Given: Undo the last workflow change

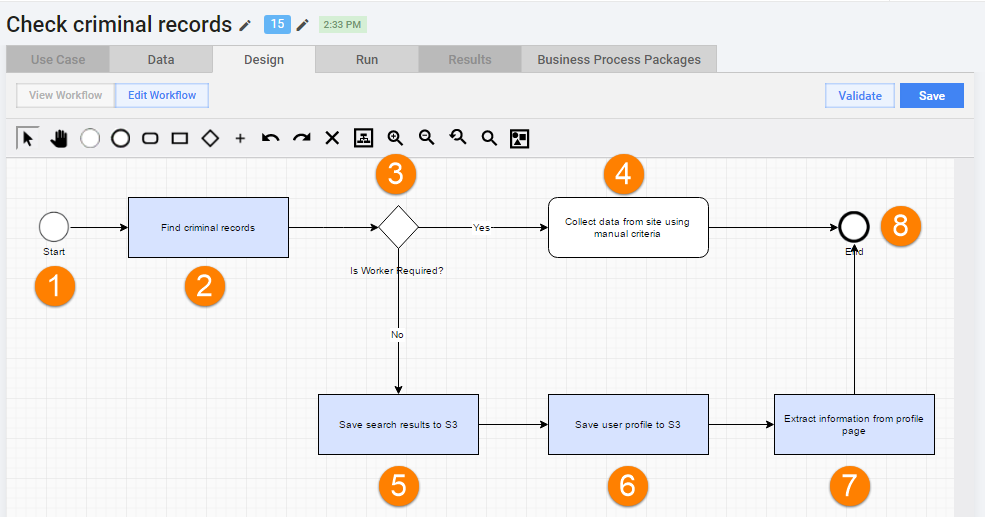Looking at the screenshot, I should tap(271, 138).
